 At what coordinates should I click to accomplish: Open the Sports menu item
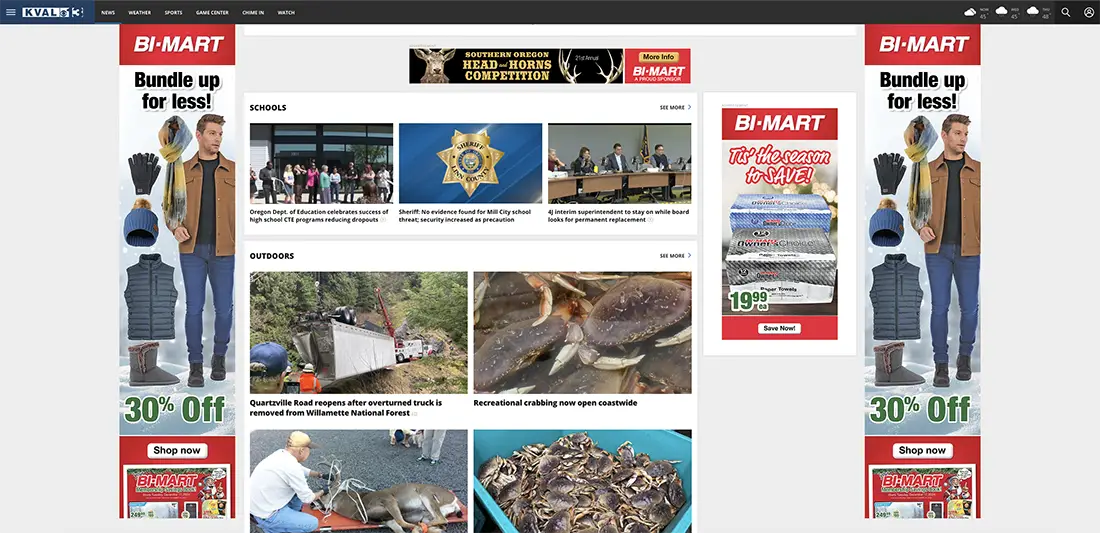[173, 13]
